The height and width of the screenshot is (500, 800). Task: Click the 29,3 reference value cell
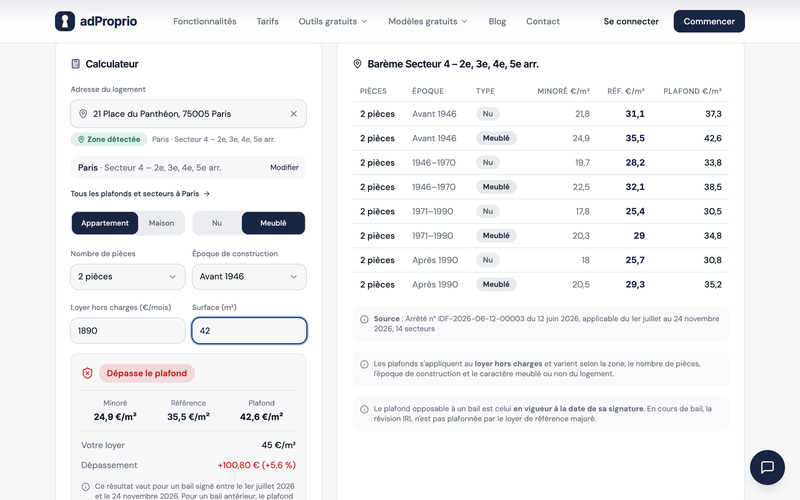(635, 285)
